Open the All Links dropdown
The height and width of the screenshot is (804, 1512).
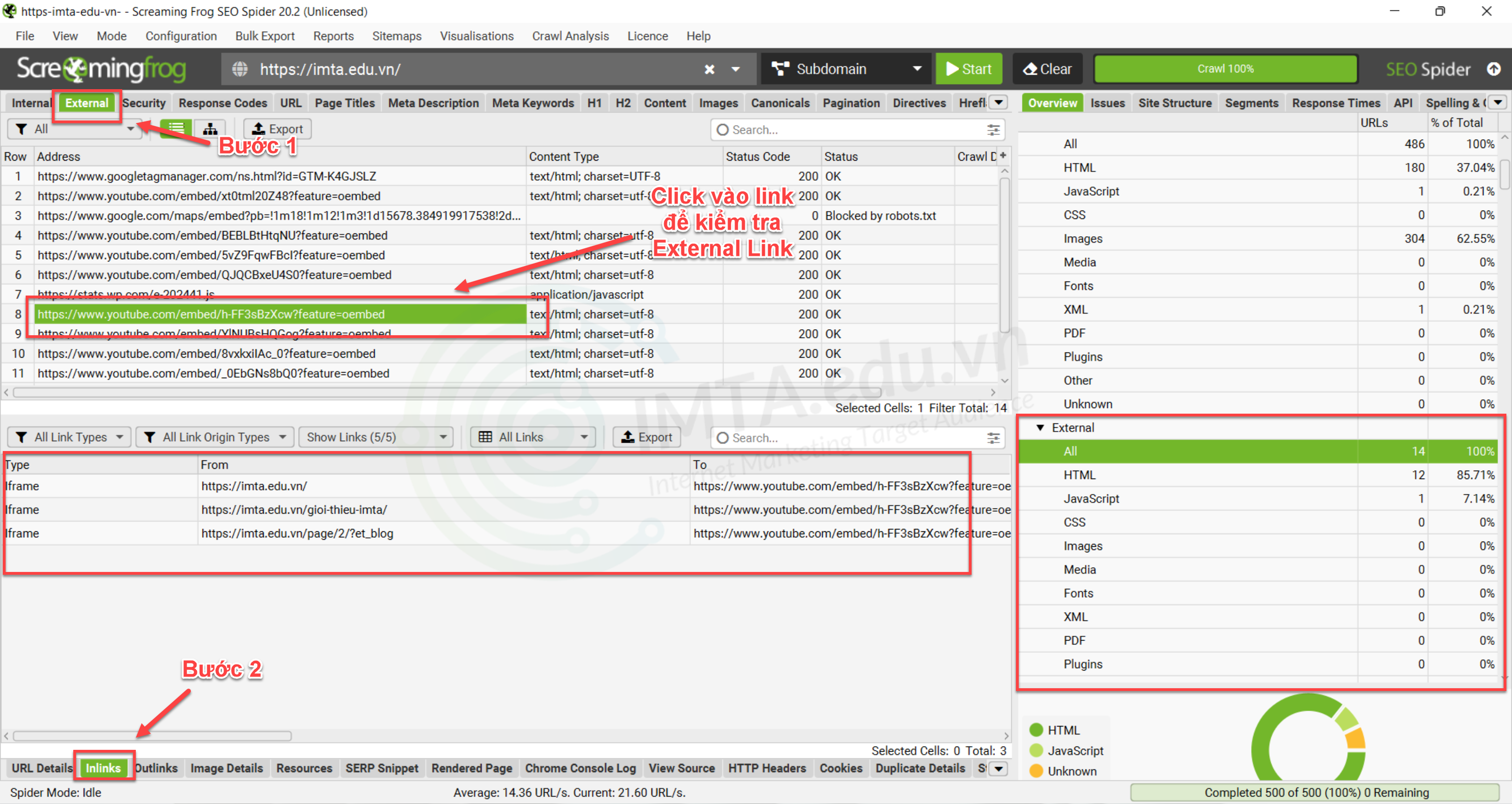coord(532,437)
